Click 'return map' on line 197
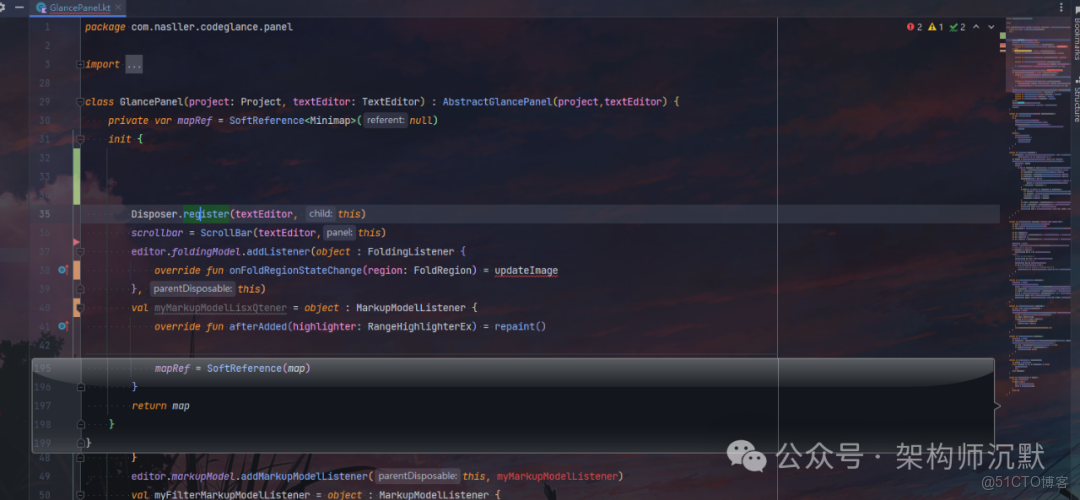The image size is (1080, 500). pyautogui.click(x=160, y=406)
